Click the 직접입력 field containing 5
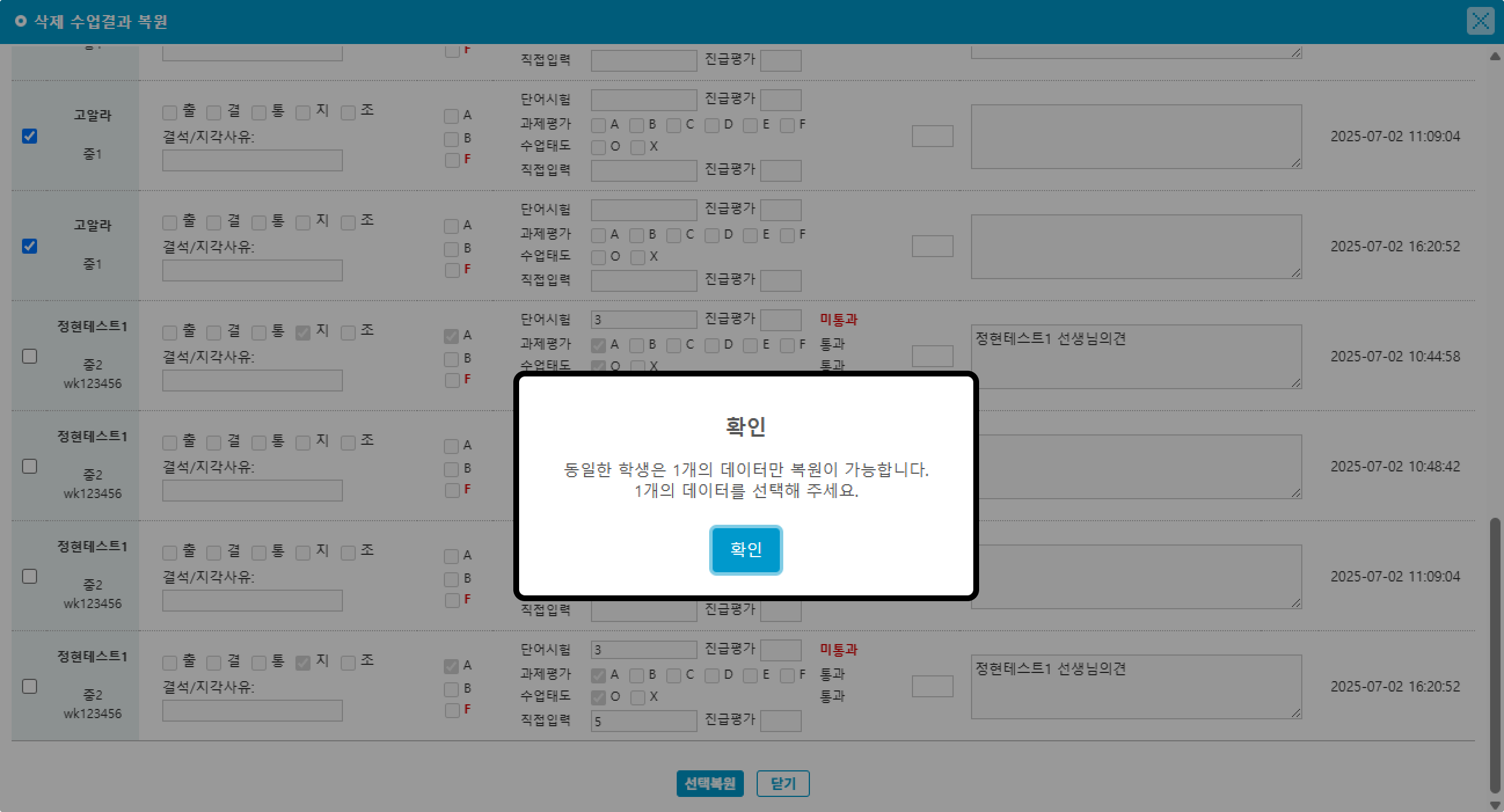1504x812 pixels. 644,721
